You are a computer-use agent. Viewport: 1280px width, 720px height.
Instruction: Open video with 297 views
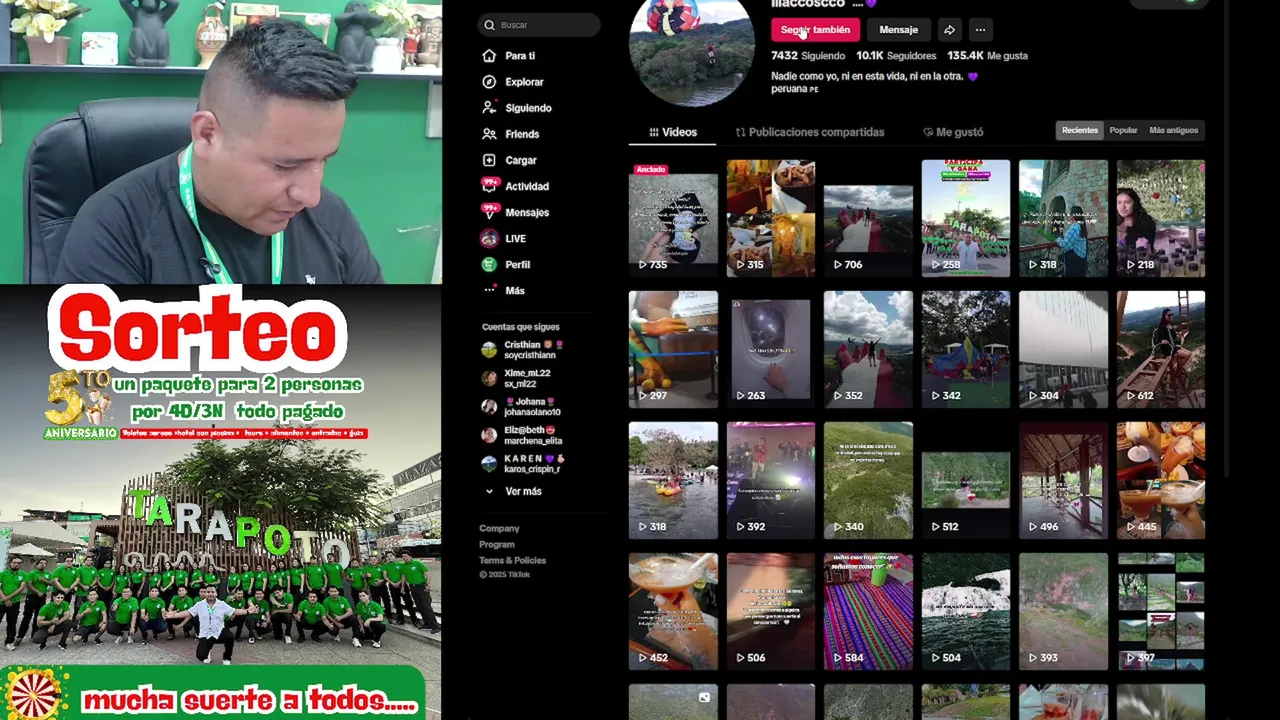pos(673,349)
